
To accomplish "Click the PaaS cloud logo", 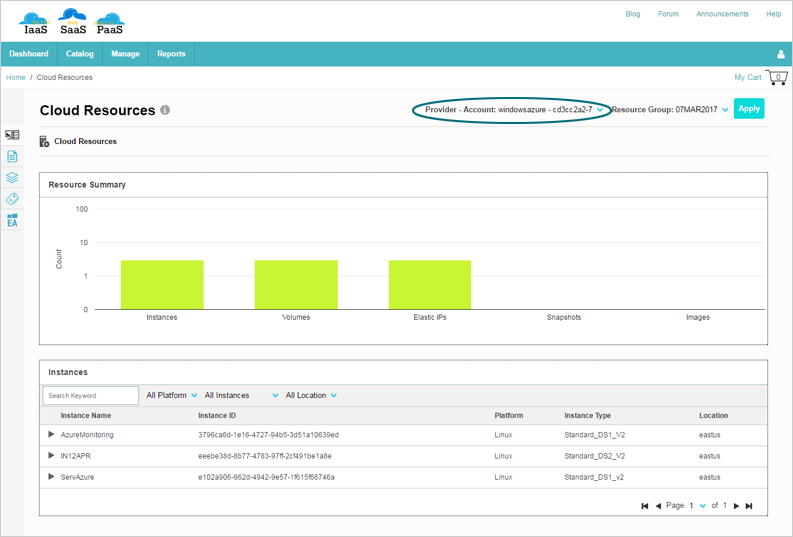I will click(109, 23).
